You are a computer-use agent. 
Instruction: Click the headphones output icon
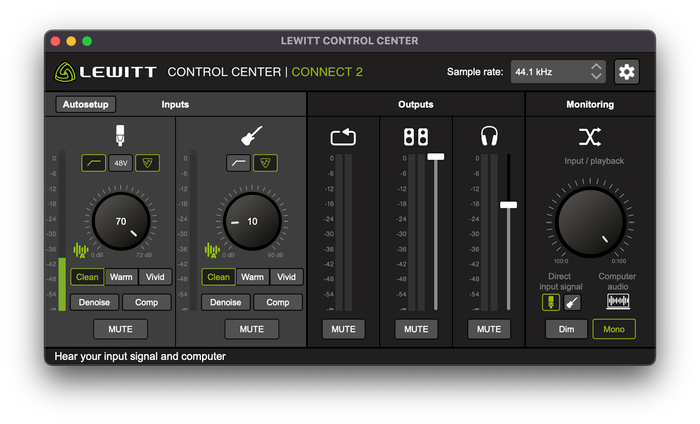[x=489, y=136]
